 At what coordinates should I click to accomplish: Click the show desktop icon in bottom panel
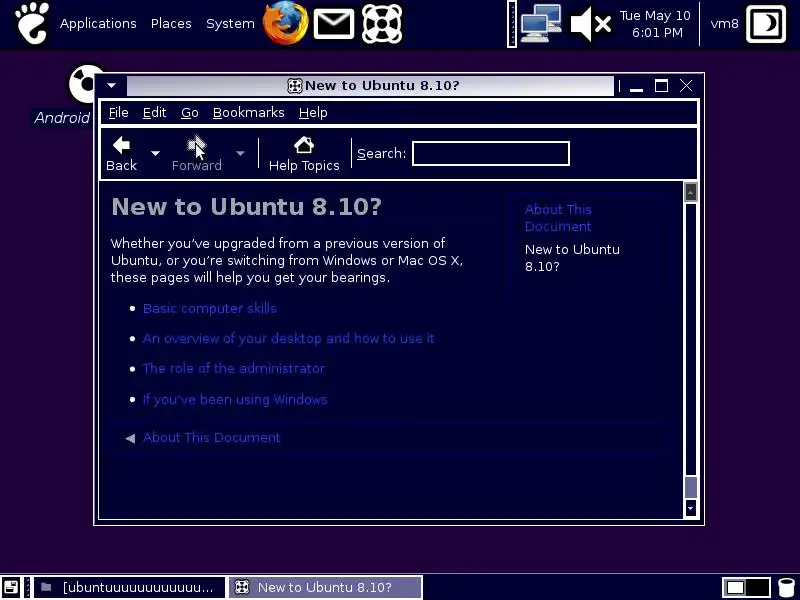(x=11, y=587)
